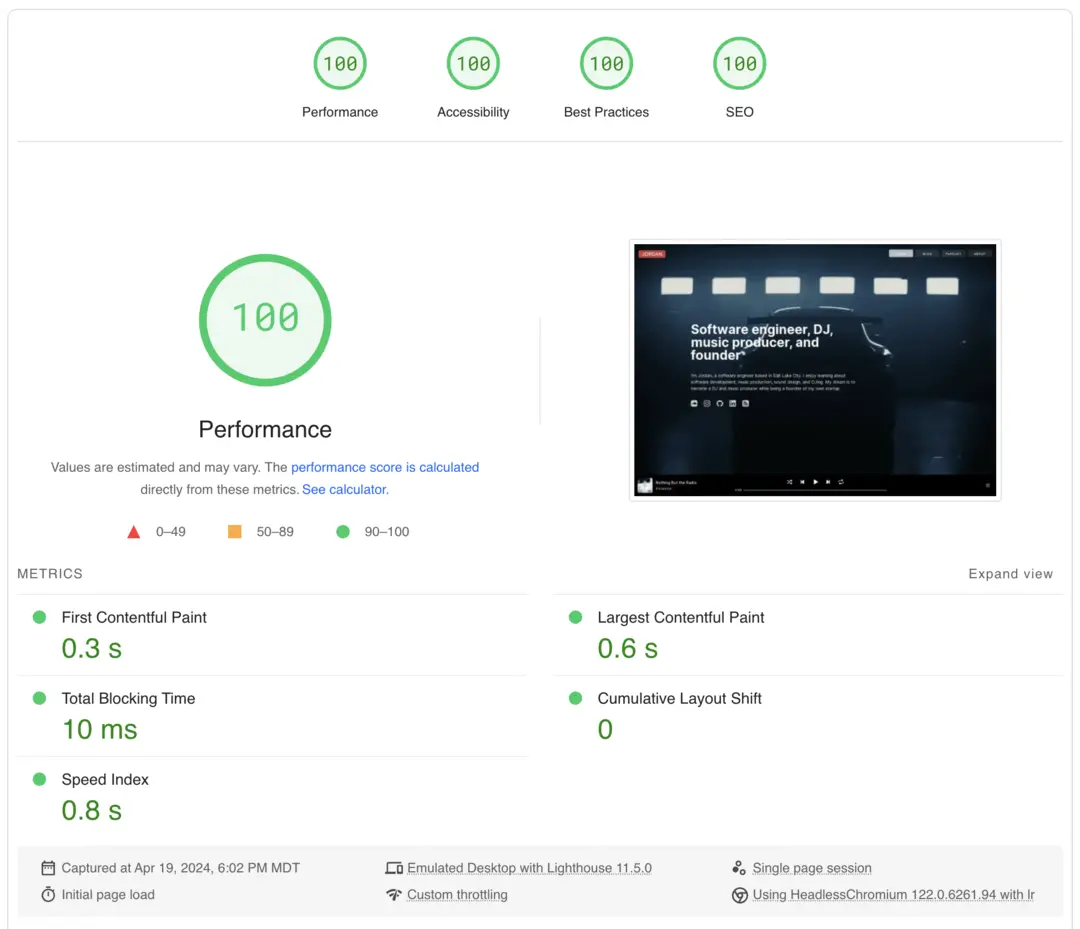1080x929 pixels.
Task: Open the 'See calculator.' link
Action: pos(345,489)
